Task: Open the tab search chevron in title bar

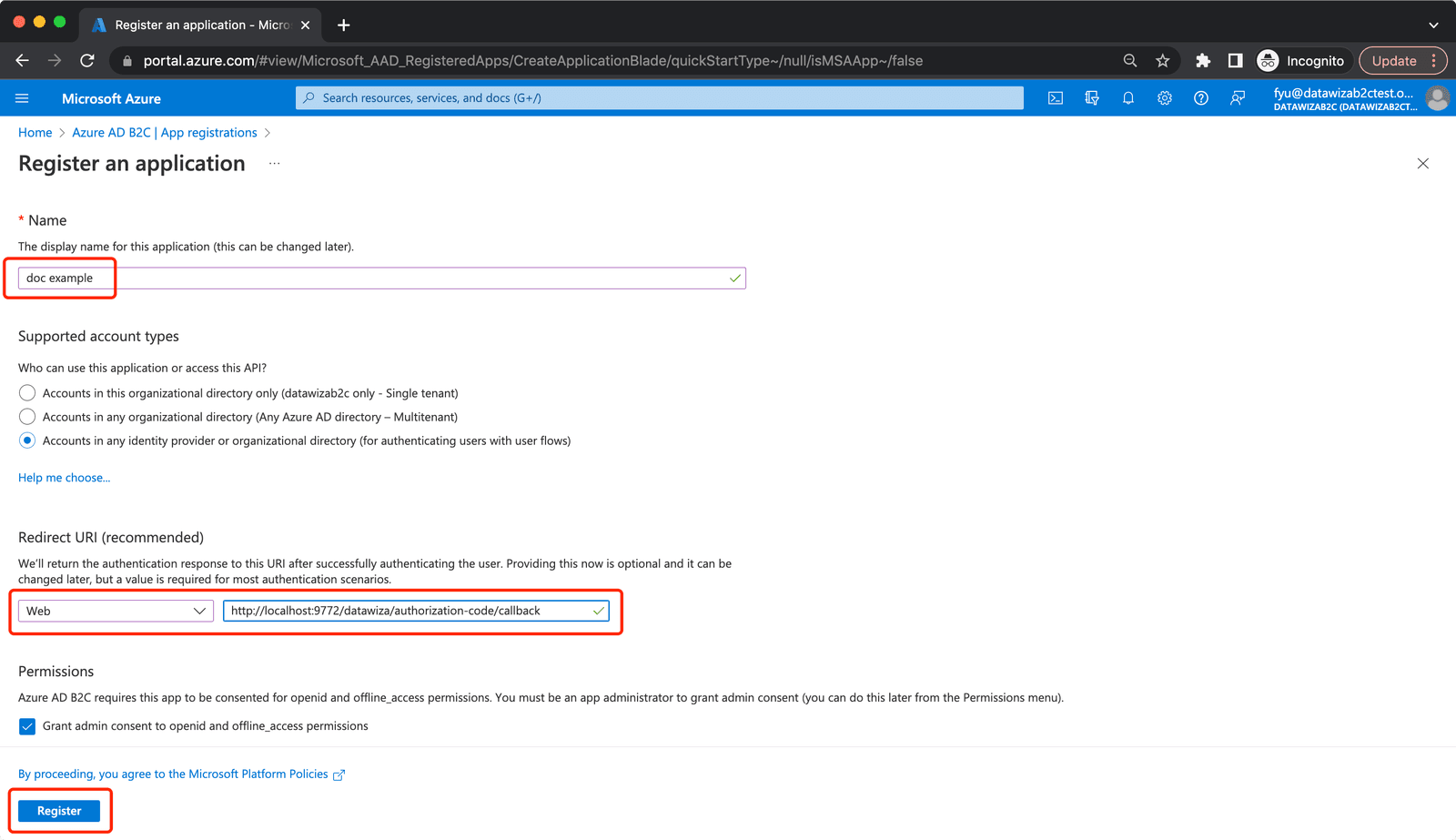Action: tap(1433, 25)
